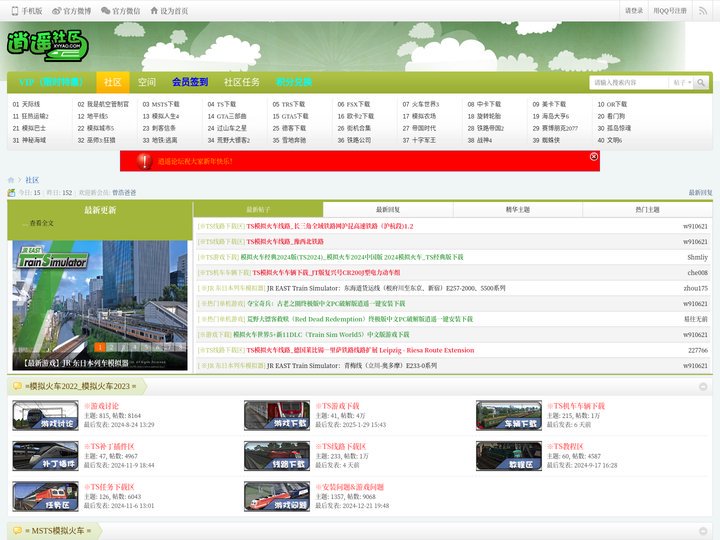Click the 逍遥社区 site logo

click(48, 46)
